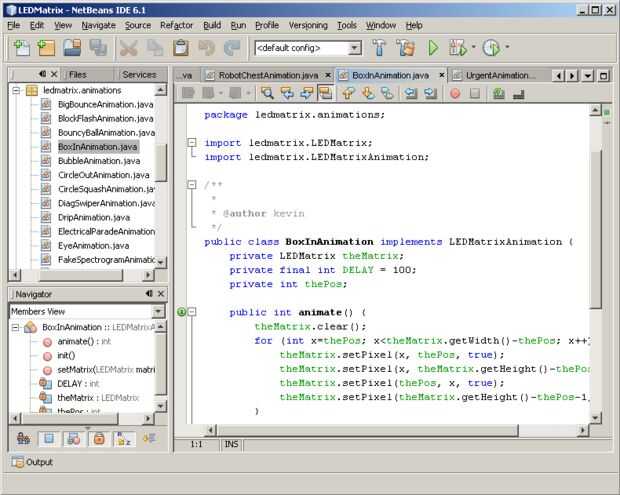
Task: Open Profile Main Project dropdown arrow
Action: coord(507,47)
